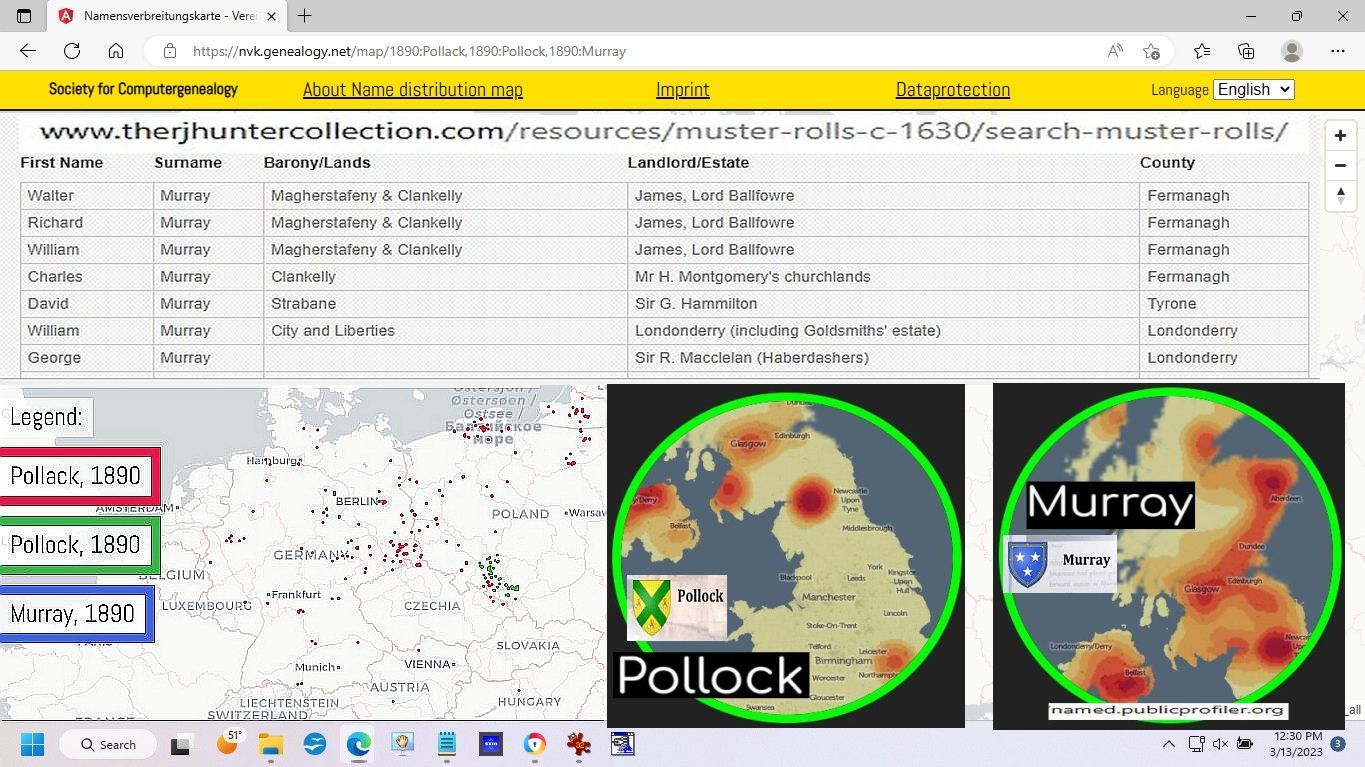Click the County column header

coord(1167,162)
